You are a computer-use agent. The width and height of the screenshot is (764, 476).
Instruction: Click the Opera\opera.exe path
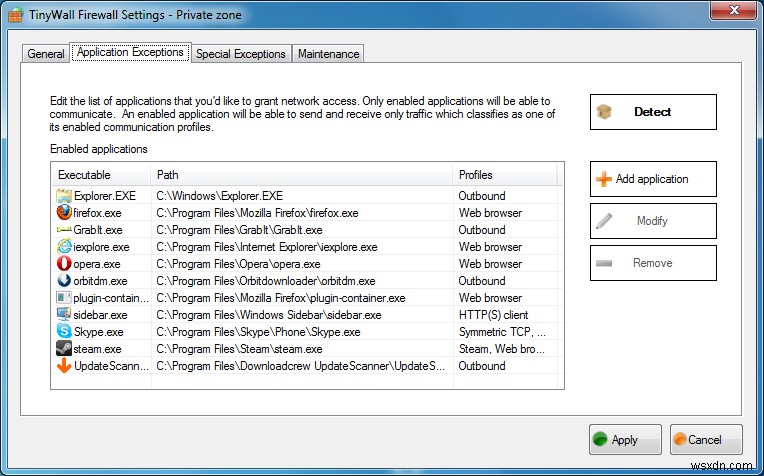[x=238, y=264]
